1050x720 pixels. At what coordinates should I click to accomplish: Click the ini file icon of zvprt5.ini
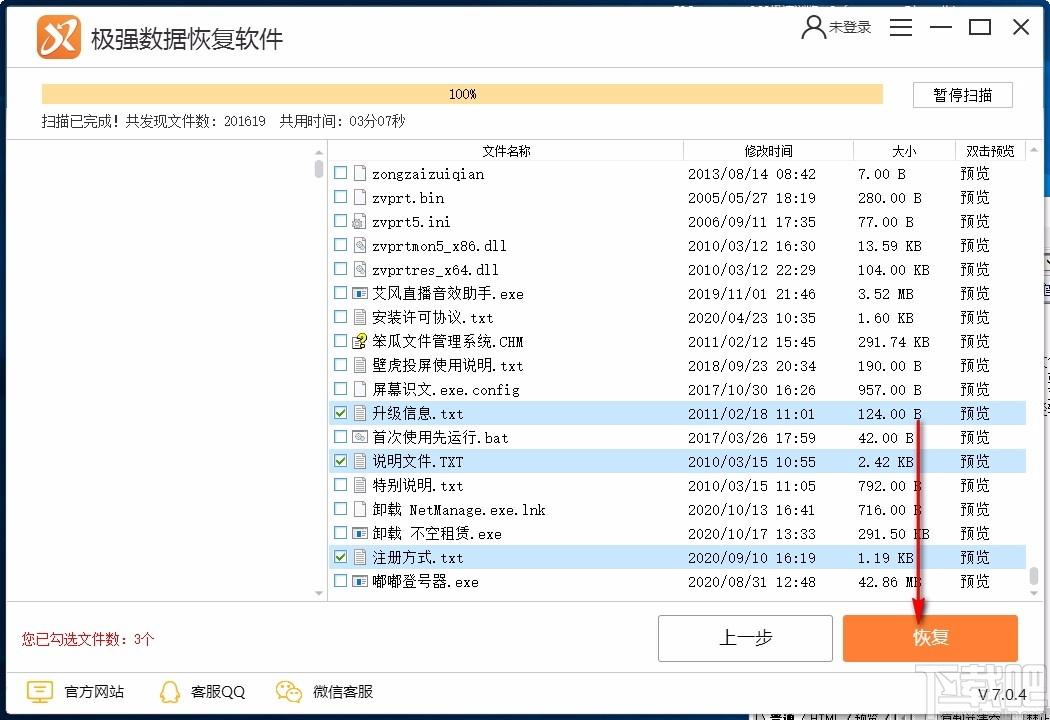(360, 222)
